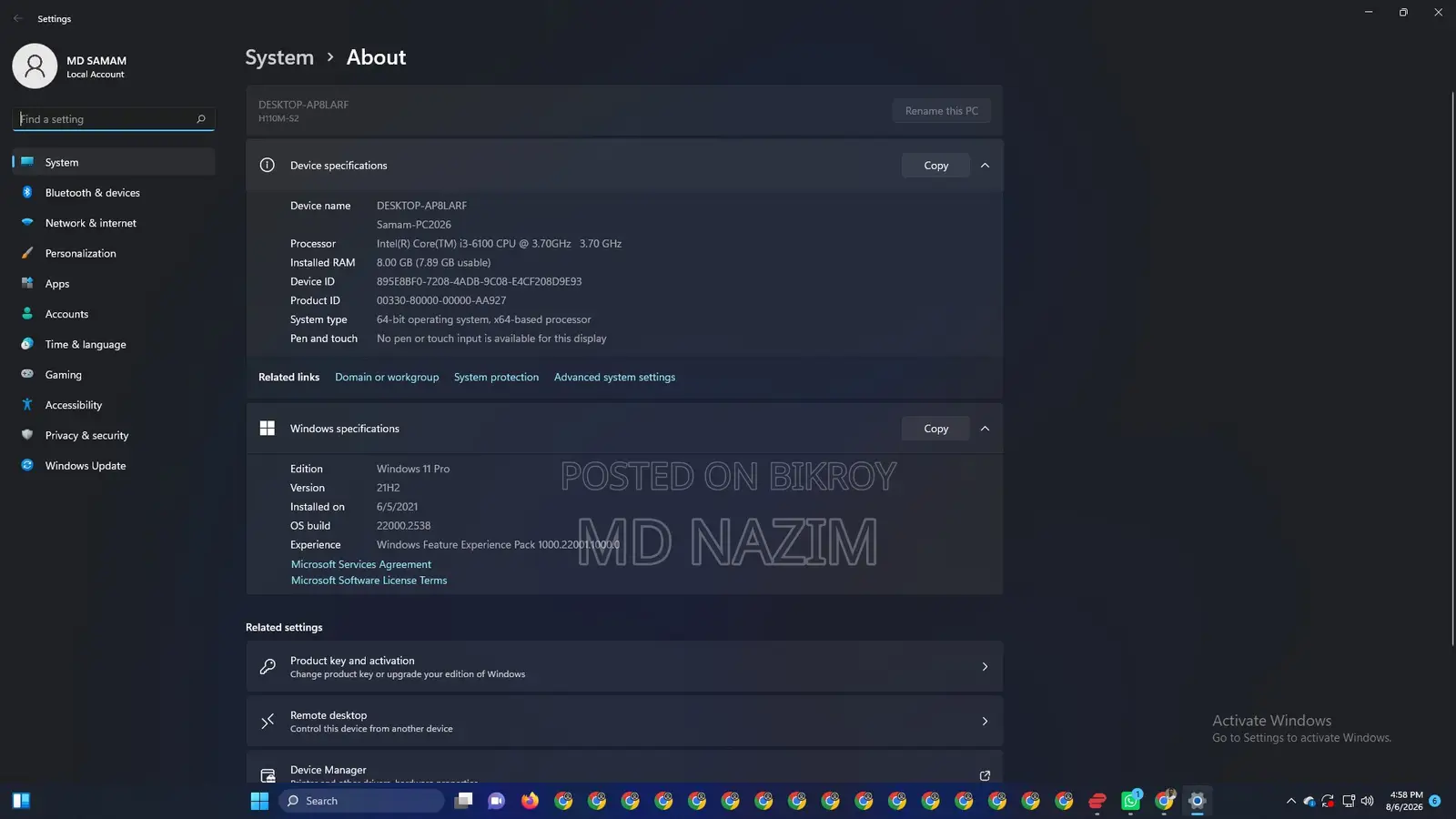Show hidden system tray icons
Screen dimensions: 1456x819
1290,801
